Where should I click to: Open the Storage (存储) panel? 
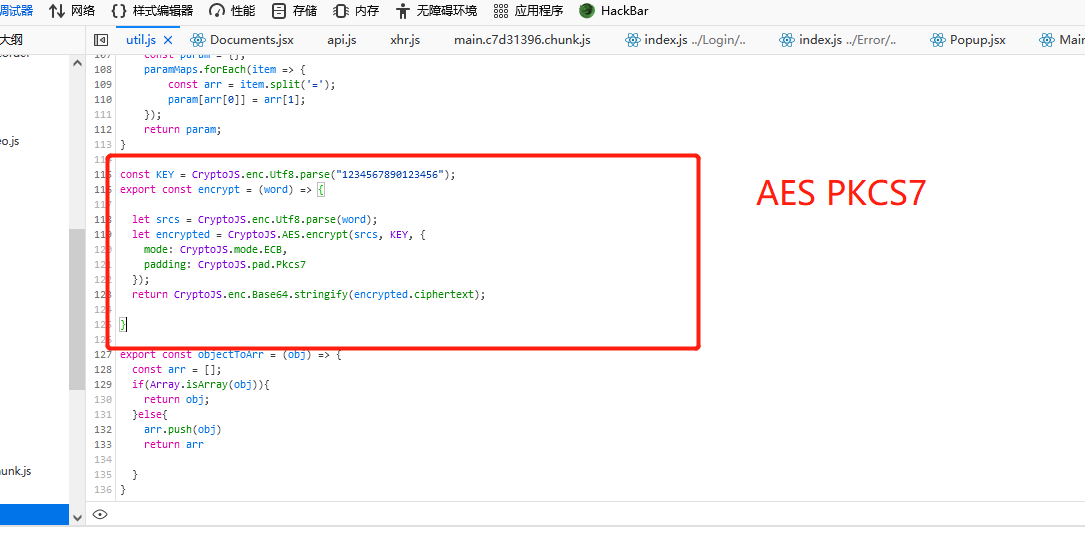click(x=294, y=11)
